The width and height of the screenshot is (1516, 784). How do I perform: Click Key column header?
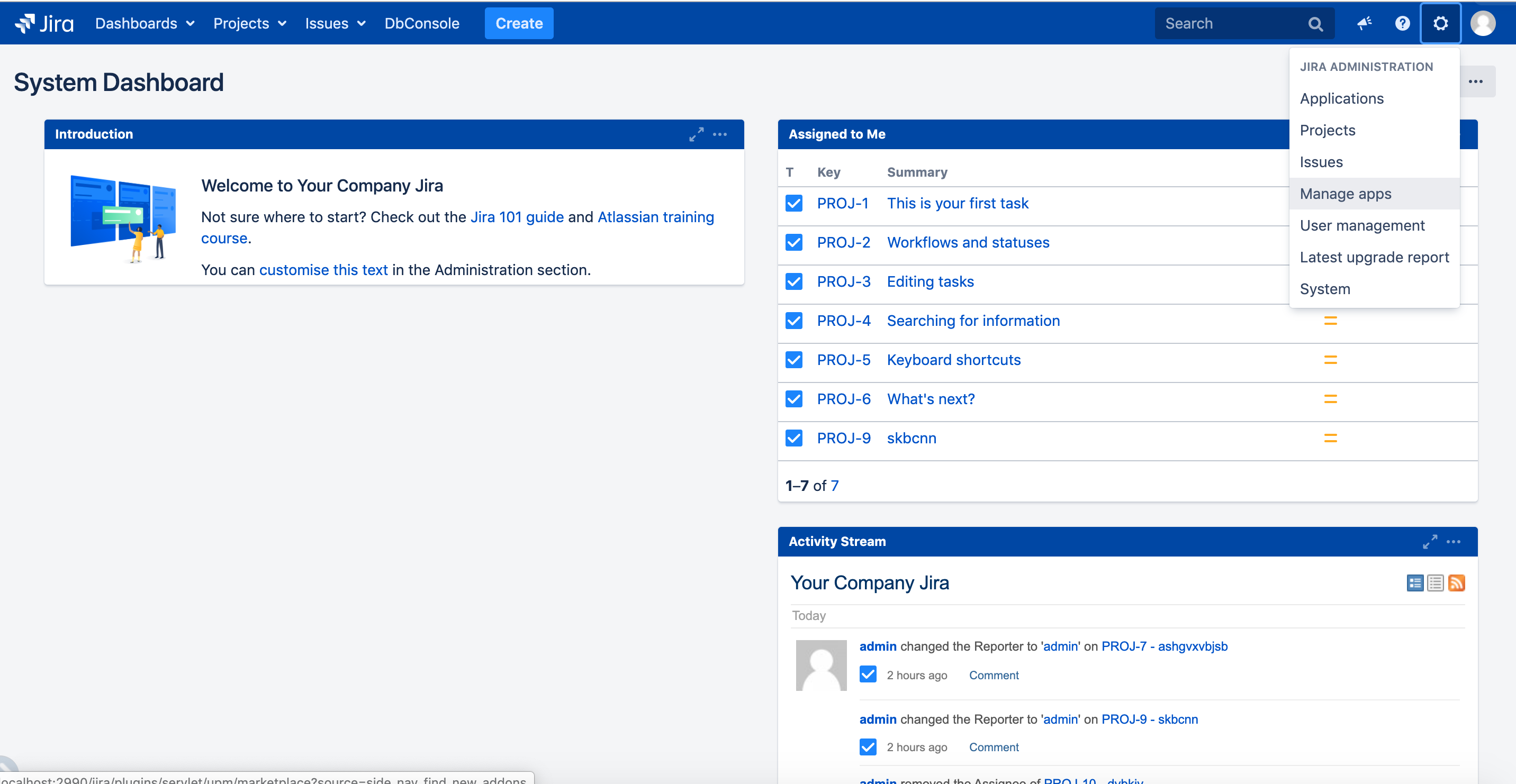828,172
